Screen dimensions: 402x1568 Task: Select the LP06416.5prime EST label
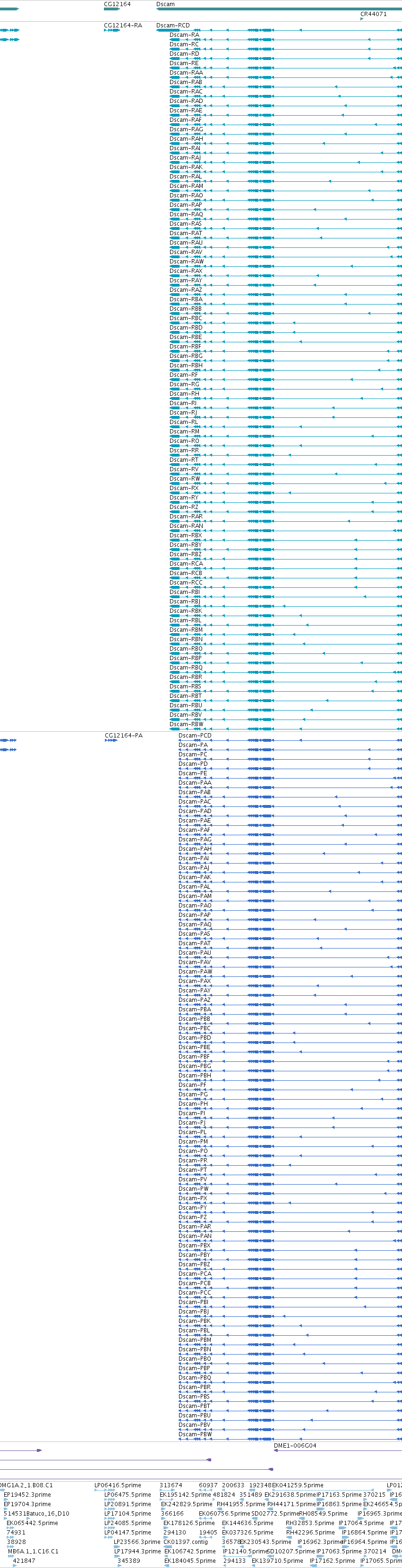coord(118,1485)
